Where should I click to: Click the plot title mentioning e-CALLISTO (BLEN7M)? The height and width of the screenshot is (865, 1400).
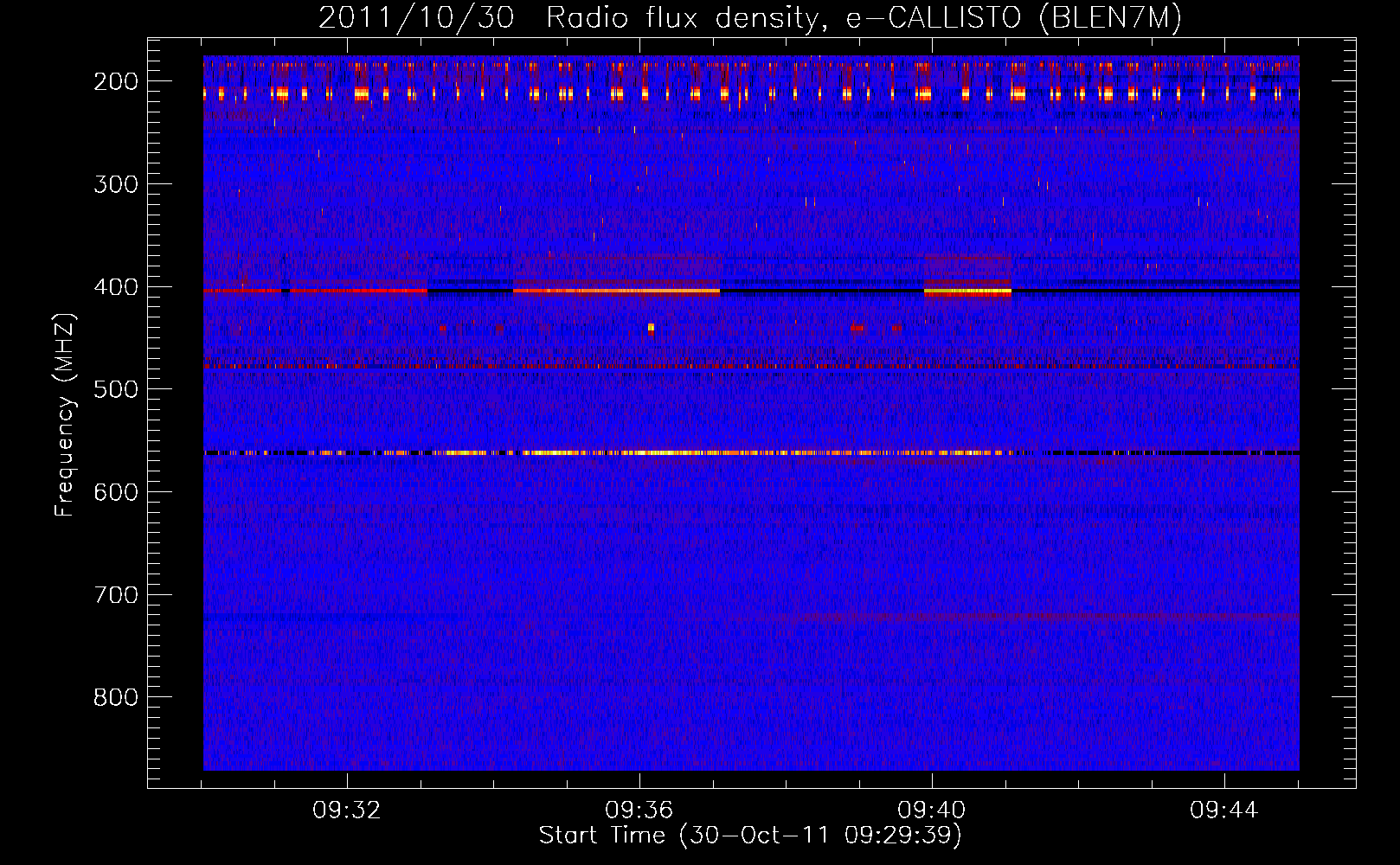[750, 17]
